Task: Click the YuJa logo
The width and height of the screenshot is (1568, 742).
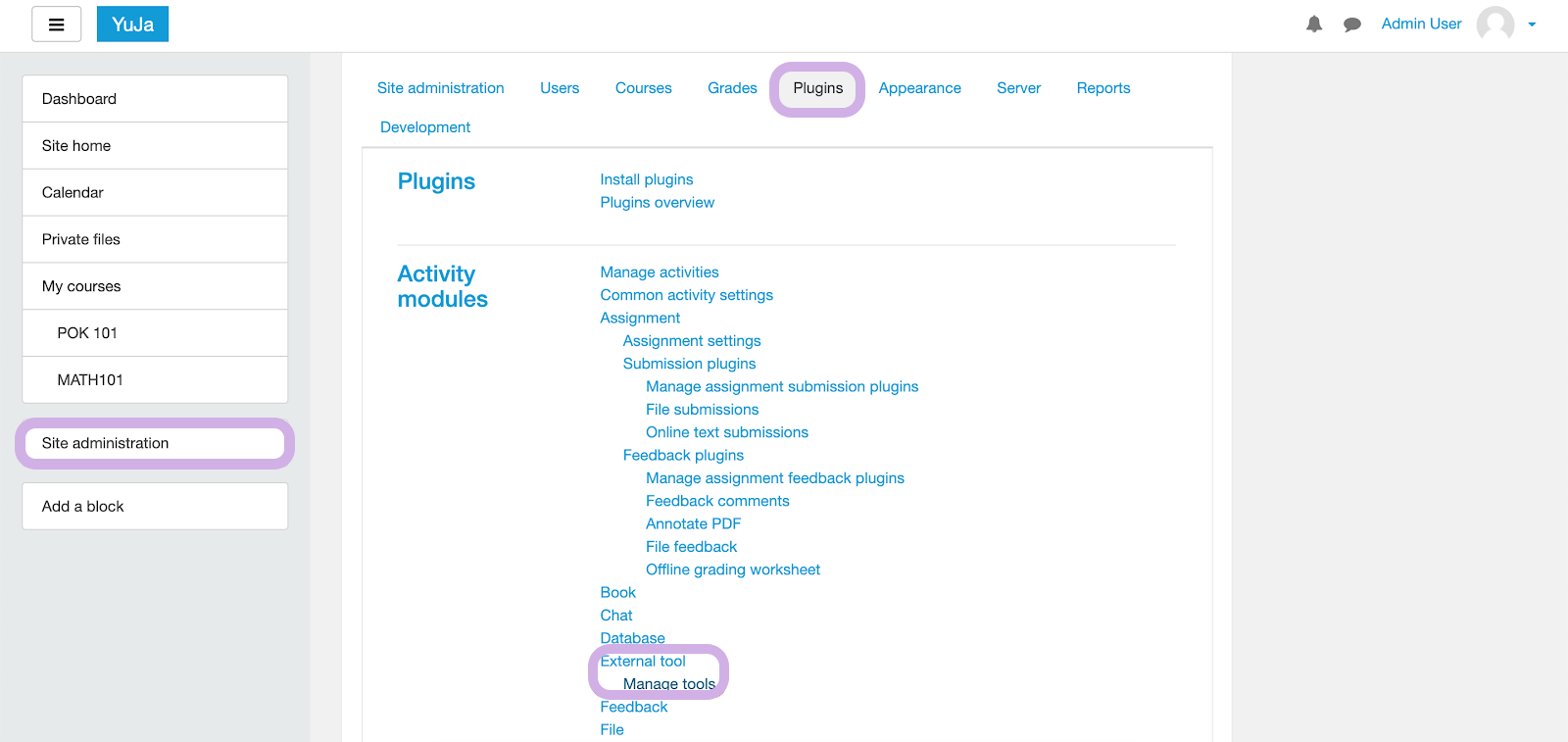Action: (x=132, y=25)
